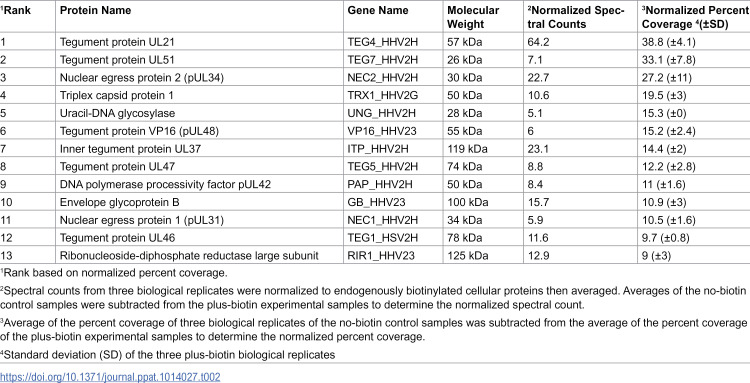Select Nuclear egress protein 2 (pUL34) cell
The height and width of the screenshot is (383, 750).
pos(199,77)
